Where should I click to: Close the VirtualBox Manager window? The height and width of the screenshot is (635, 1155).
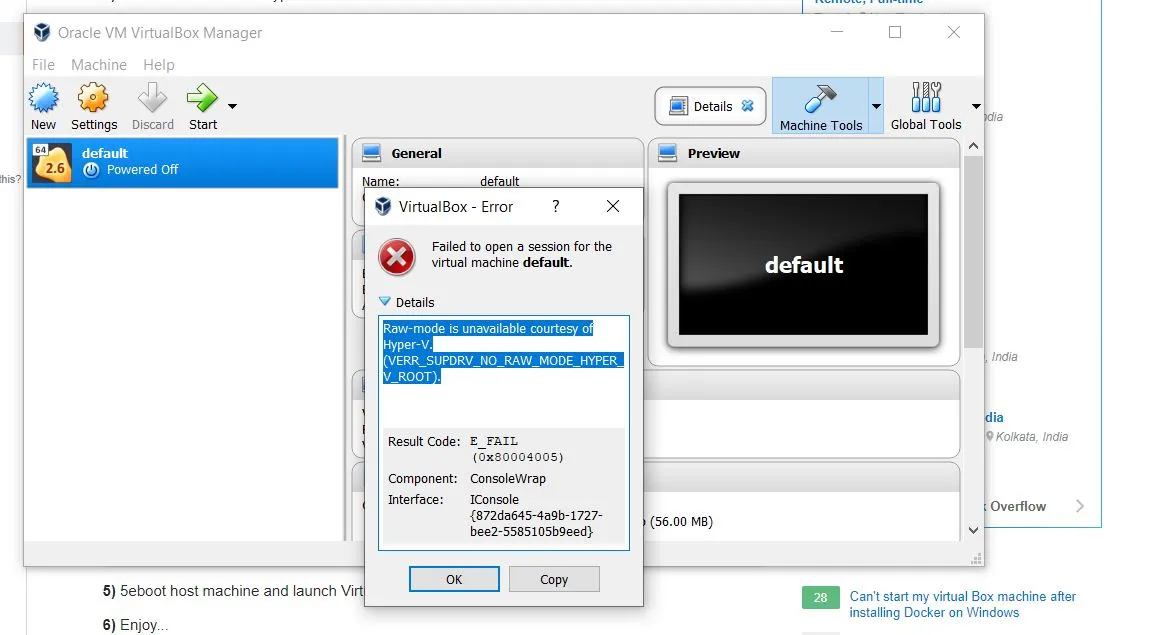coord(954,32)
